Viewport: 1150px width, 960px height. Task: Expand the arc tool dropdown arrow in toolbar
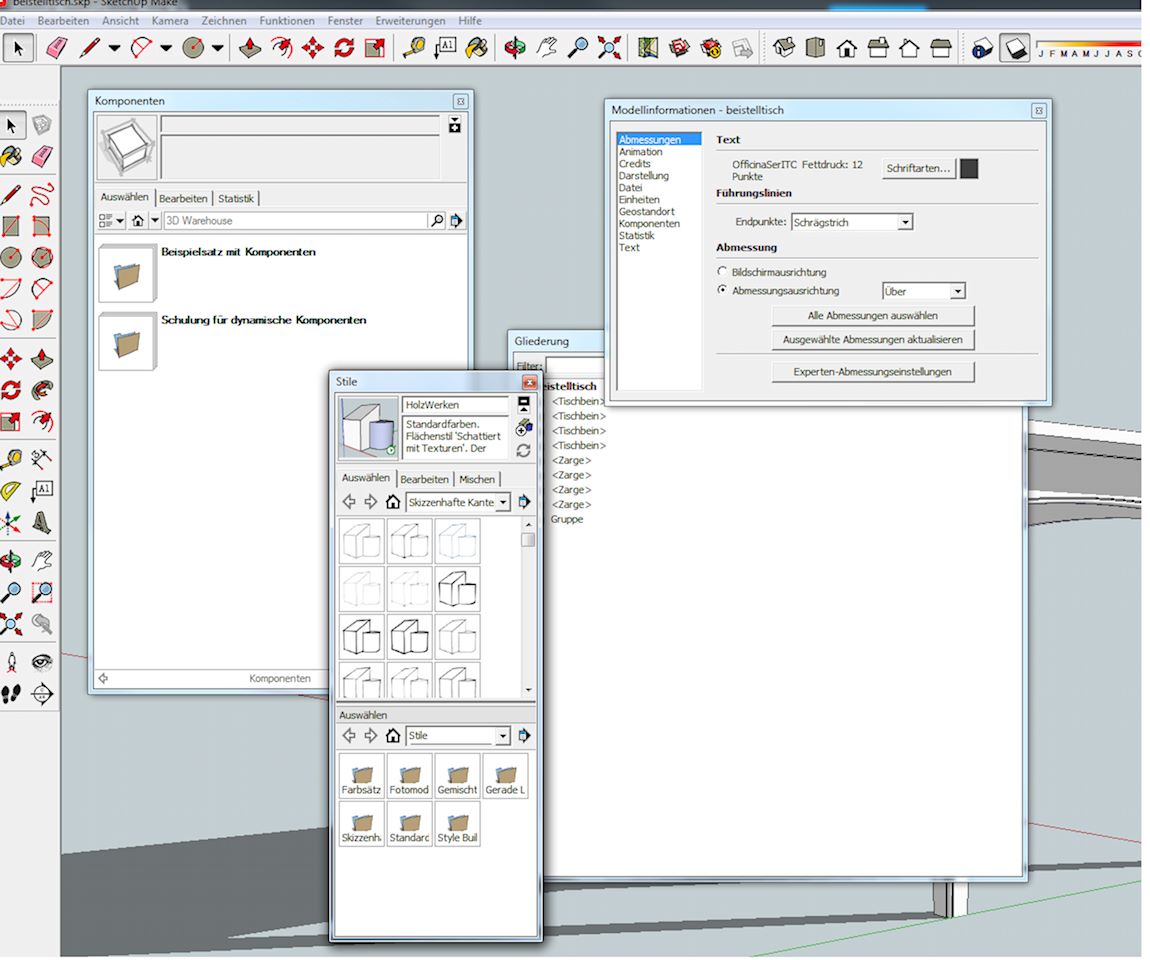[x=166, y=48]
